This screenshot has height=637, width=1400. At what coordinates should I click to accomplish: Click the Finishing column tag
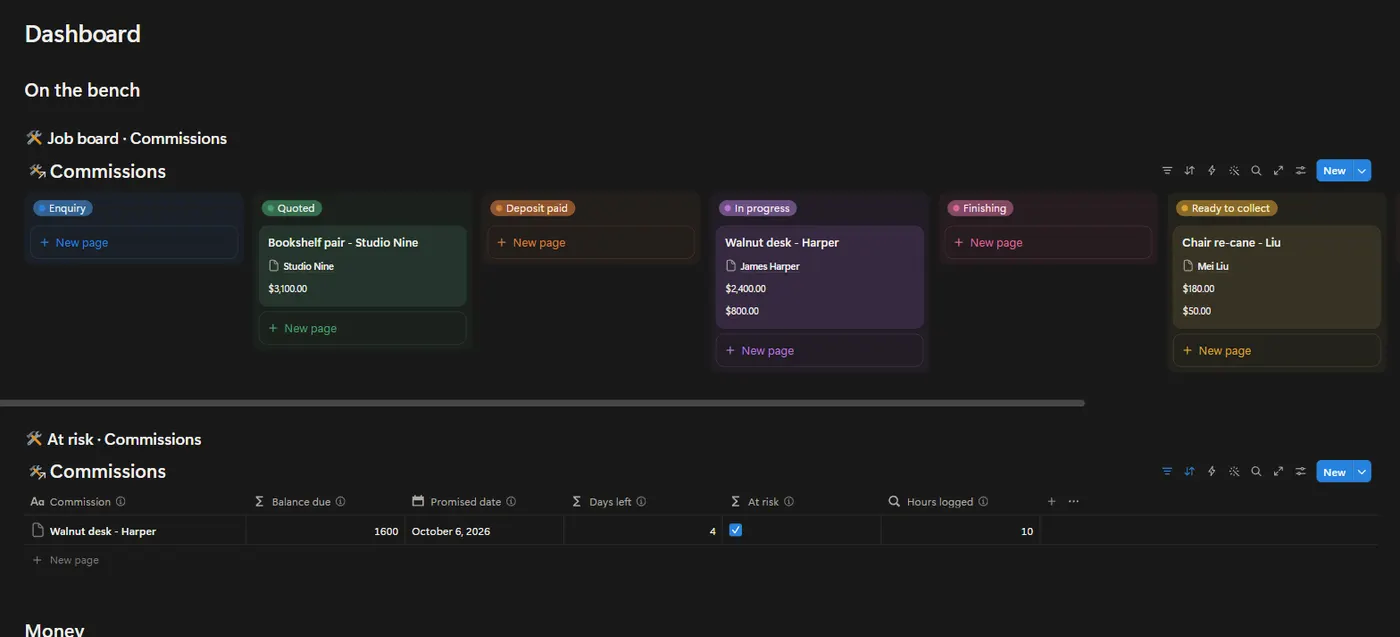coord(981,208)
